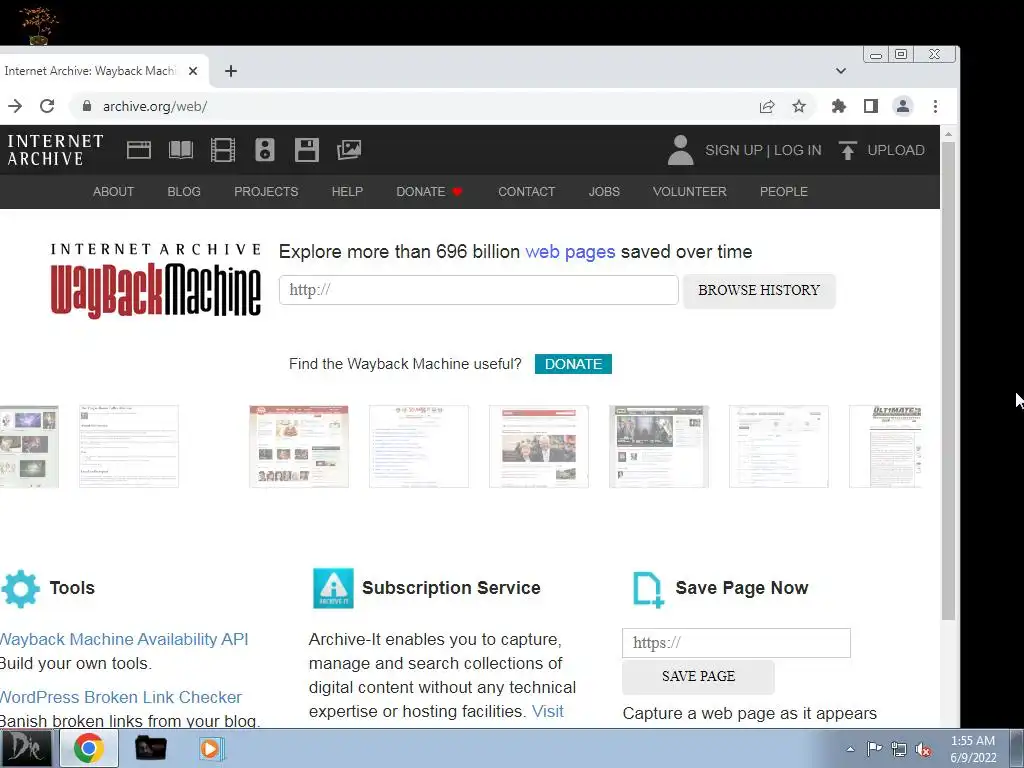Open the Texts book icon
The width and height of the screenshot is (1024, 768).
coord(181,150)
